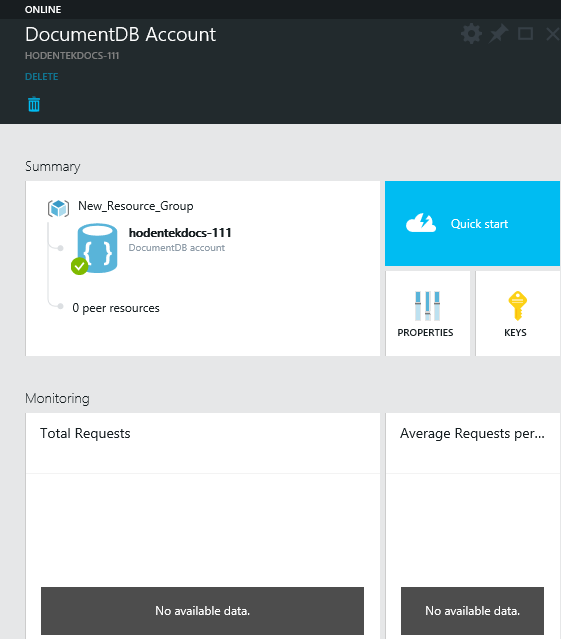Open blade settings gear icon
561x639 pixels.
pyautogui.click(x=471, y=33)
